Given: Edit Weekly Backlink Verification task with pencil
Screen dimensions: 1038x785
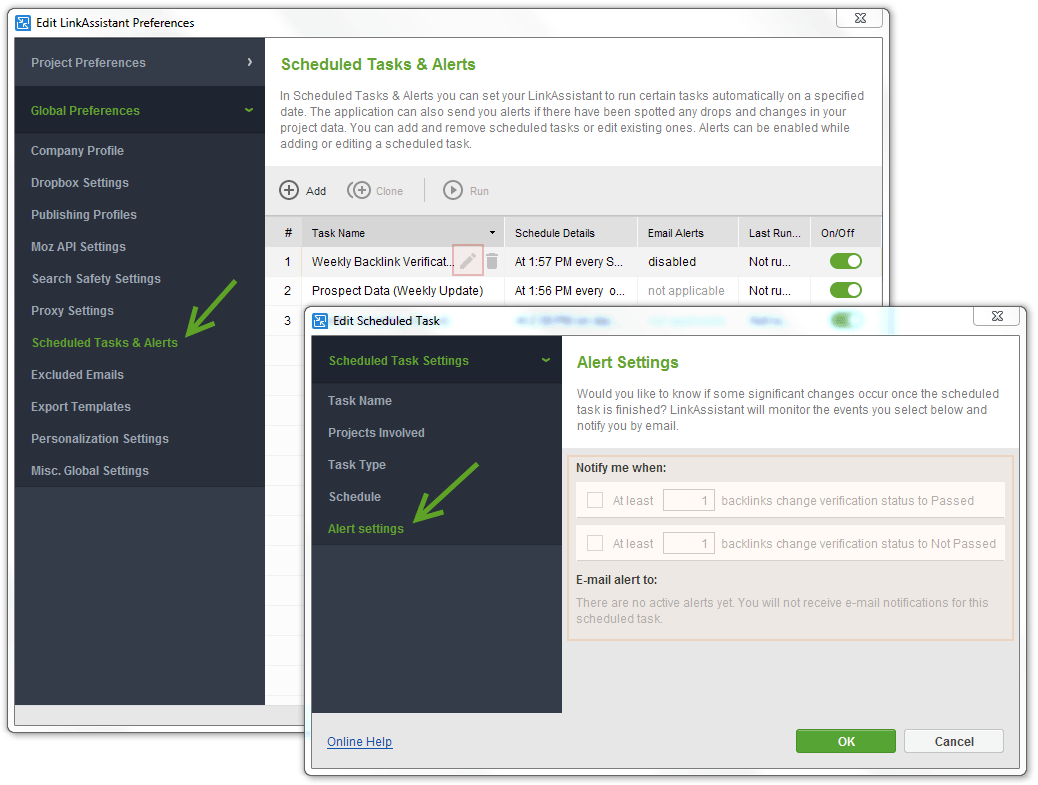Looking at the screenshot, I should pos(467,261).
